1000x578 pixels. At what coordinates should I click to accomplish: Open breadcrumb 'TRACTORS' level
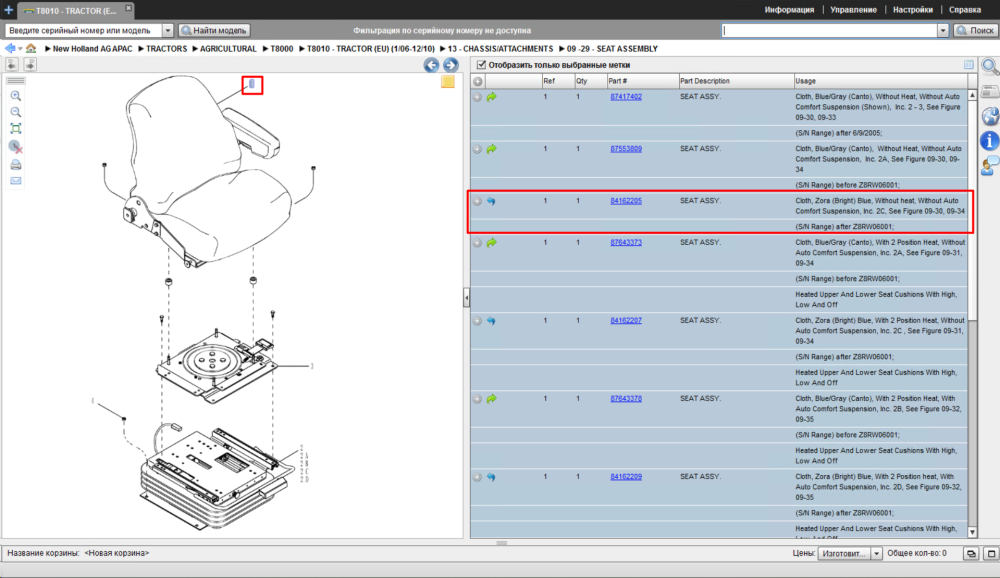coord(166,48)
